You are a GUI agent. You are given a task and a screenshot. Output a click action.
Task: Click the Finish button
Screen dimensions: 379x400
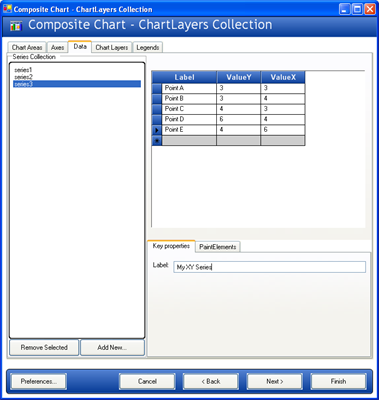(x=338, y=381)
